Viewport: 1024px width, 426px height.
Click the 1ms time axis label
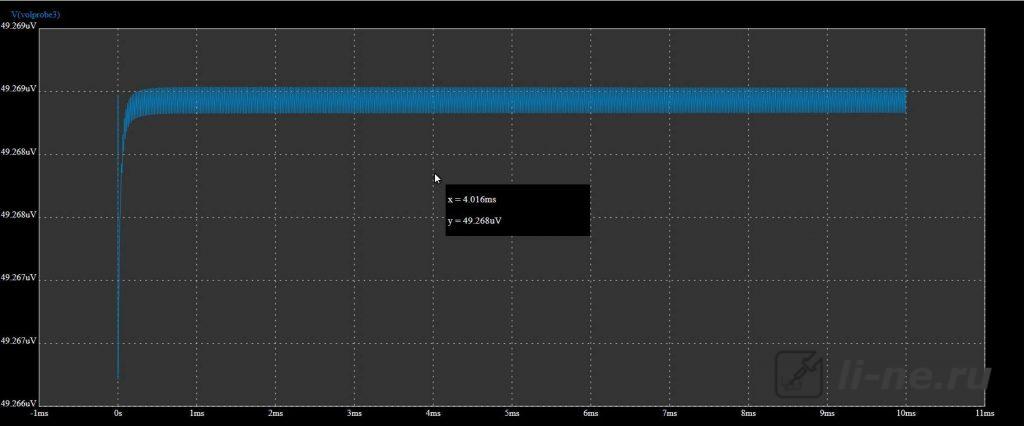(x=197, y=413)
